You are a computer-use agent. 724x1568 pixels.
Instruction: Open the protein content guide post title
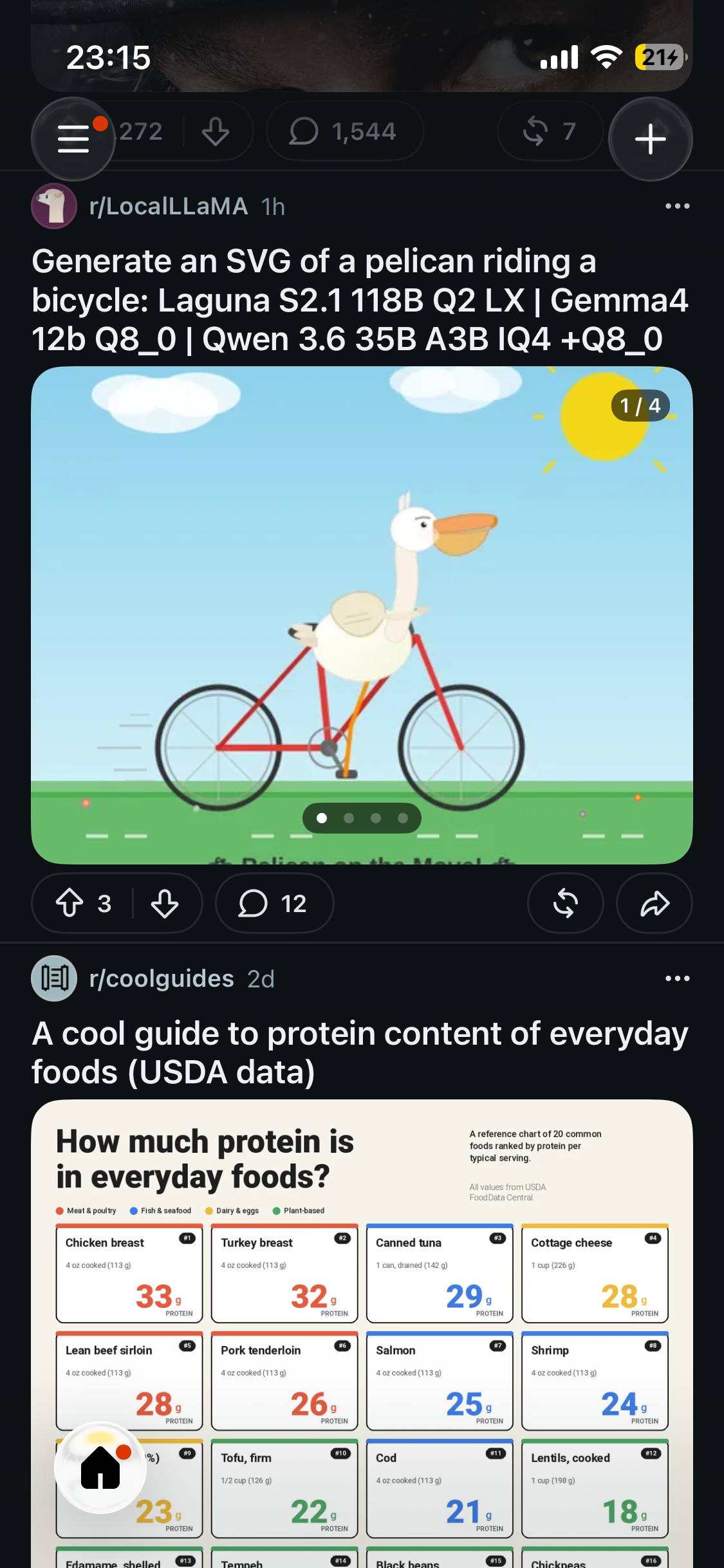coord(360,1052)
